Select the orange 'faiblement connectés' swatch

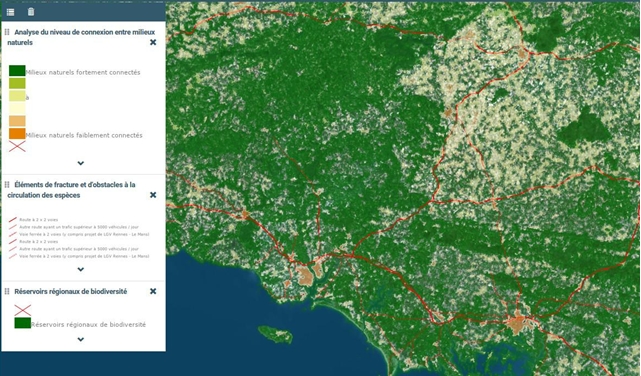click(17, 134)
